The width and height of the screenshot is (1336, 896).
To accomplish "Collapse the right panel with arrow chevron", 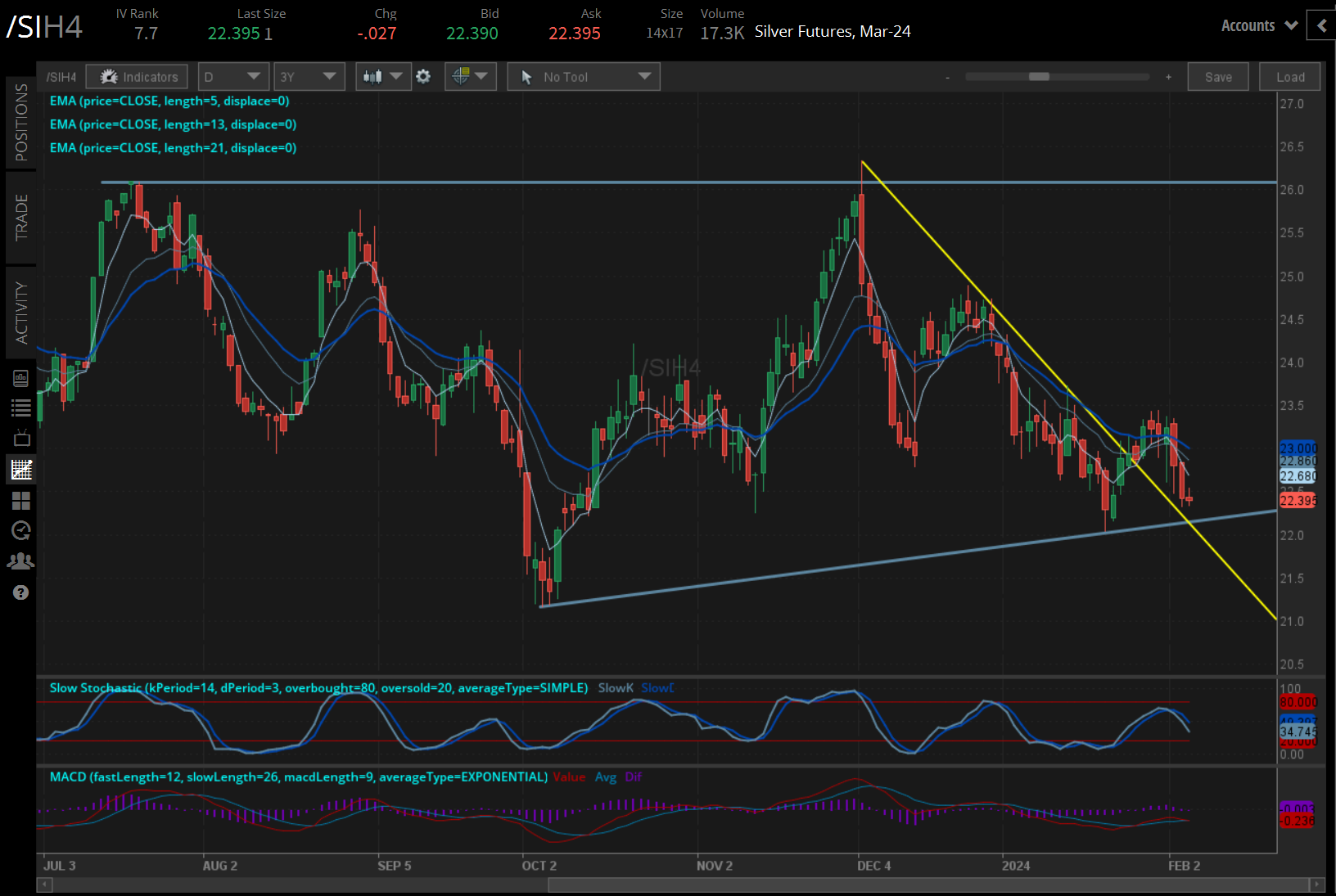I will coord(1320,25).
